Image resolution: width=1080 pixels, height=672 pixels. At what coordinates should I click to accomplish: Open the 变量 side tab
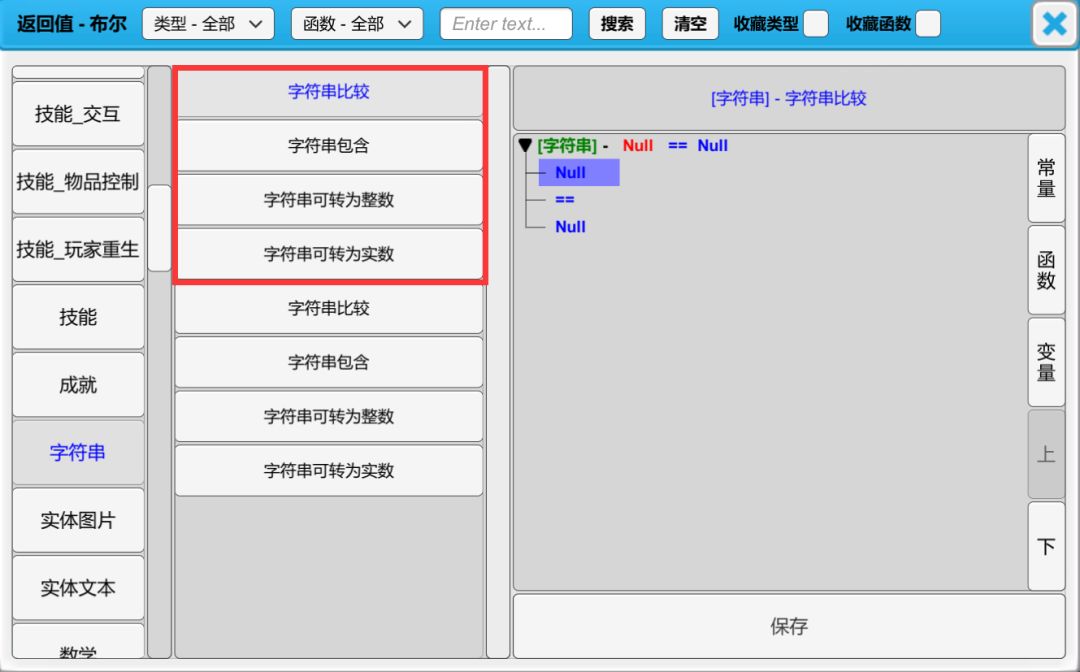point(1046,362)
